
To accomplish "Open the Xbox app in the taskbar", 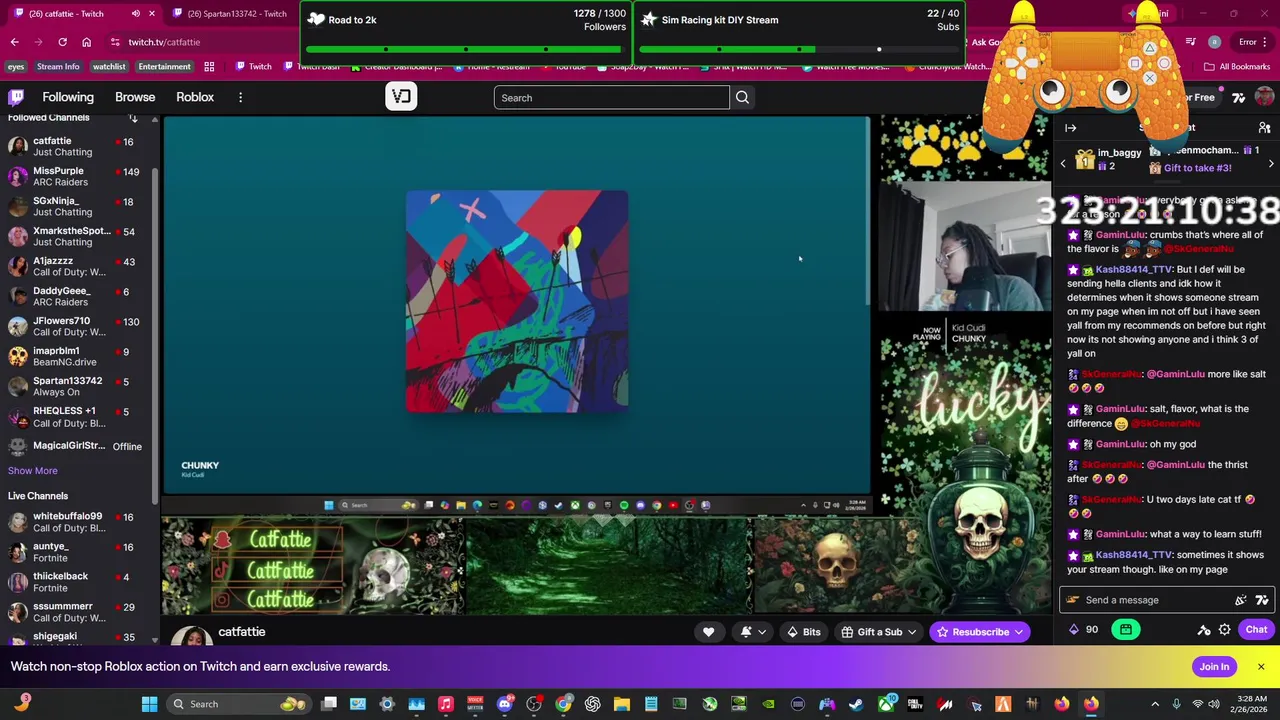I will (x=886, y=704).
